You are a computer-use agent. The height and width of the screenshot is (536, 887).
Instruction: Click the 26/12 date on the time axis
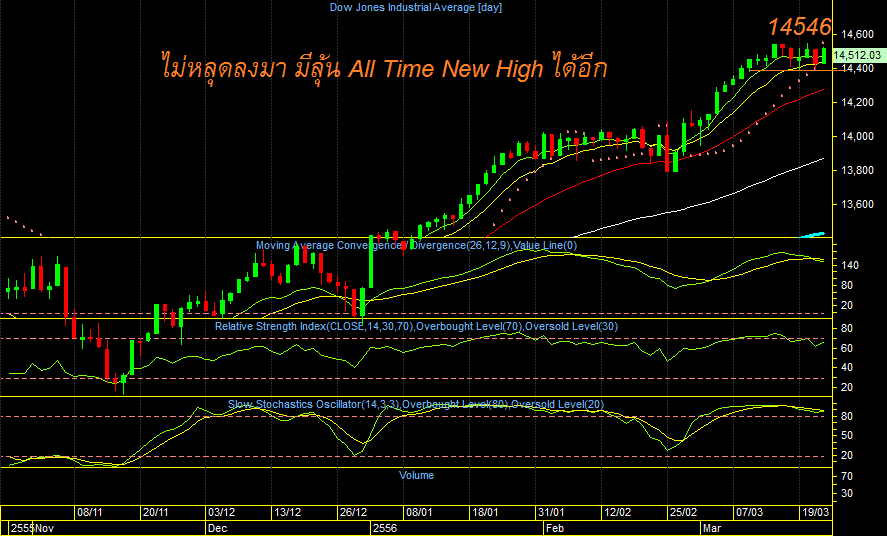click(x=354, y=512)
